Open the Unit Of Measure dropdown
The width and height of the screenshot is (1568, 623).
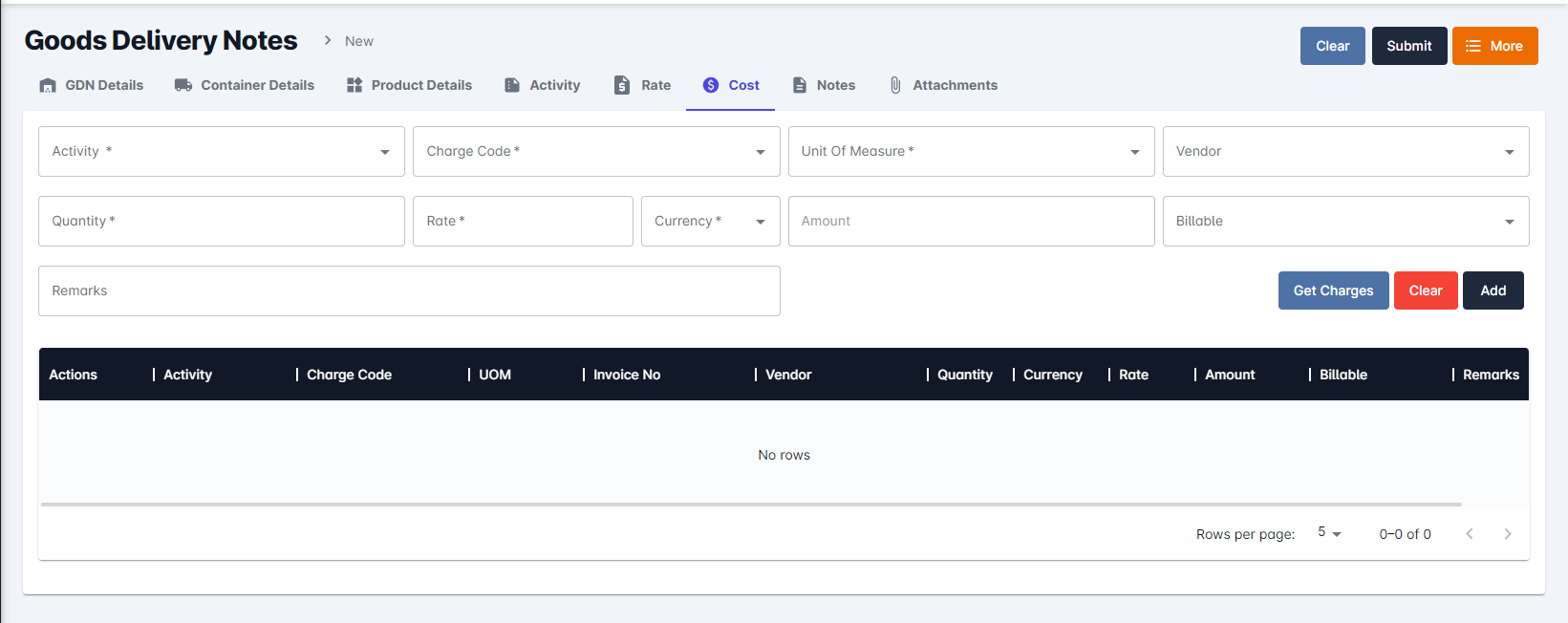click(971, 152)
